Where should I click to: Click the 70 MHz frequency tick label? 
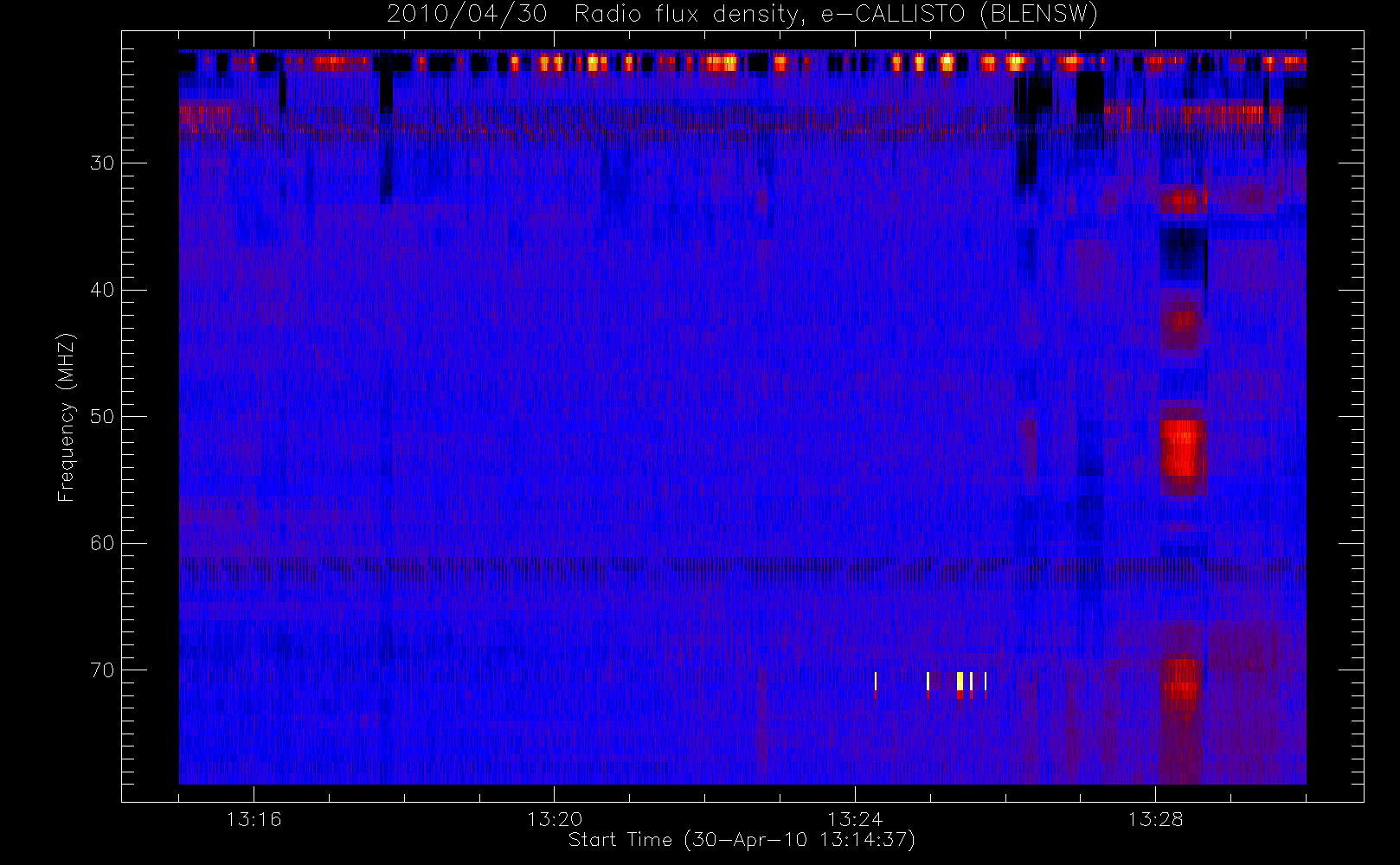[102, 670]
